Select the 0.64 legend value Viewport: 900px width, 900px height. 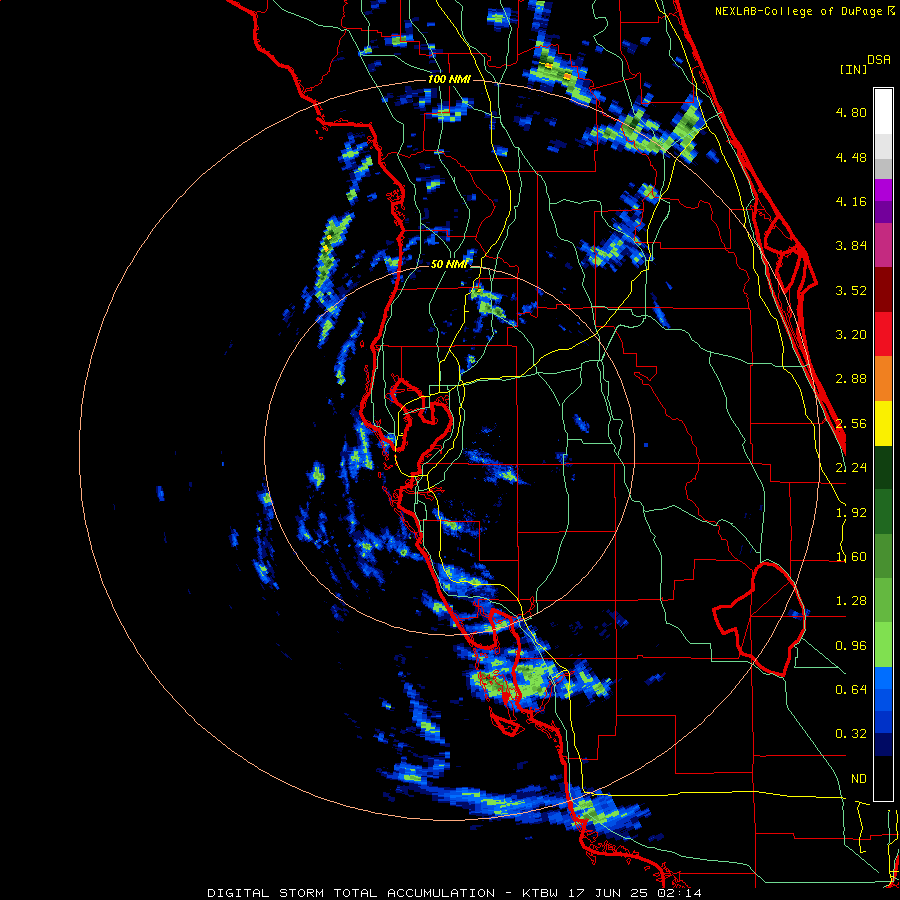[x=851, y=689]
